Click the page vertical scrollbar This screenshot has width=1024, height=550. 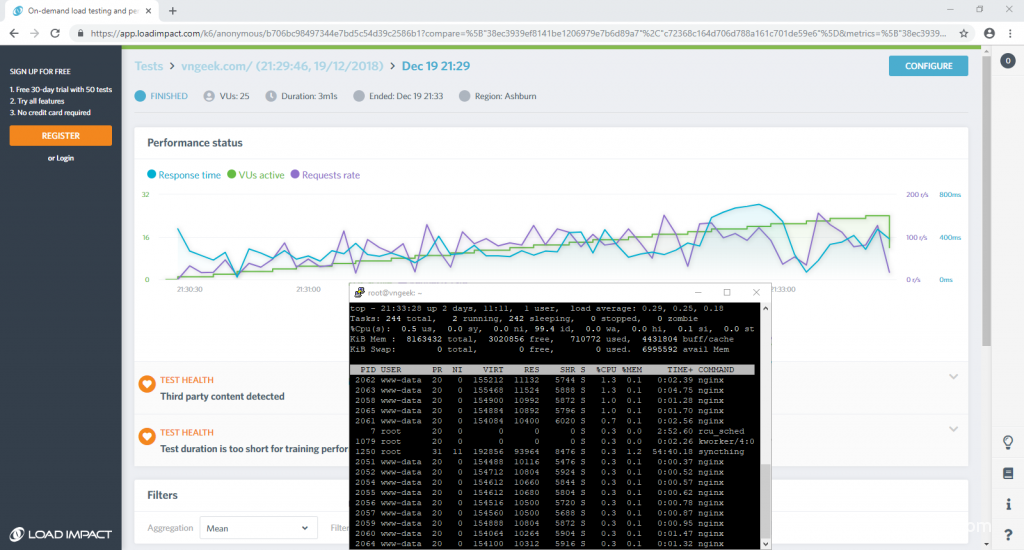click(x=986, y=201)
